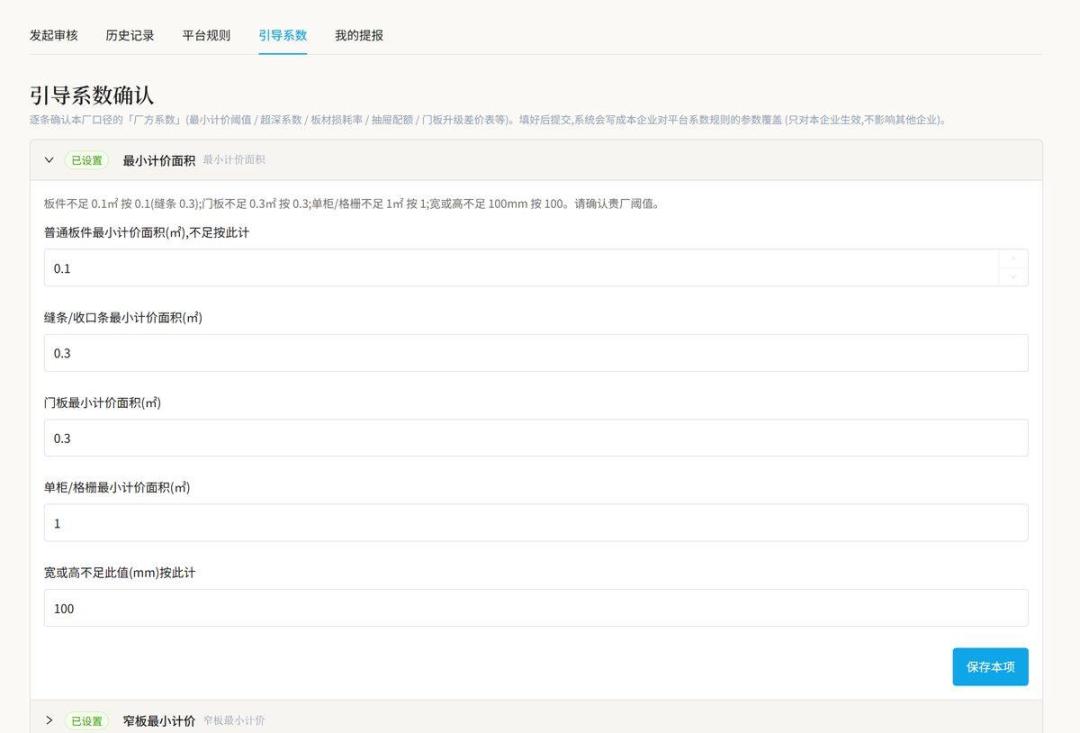Viewport: 1080px width, 733px height.
Task: Open the 发起审核 tab
Action: tap(54, 35)
